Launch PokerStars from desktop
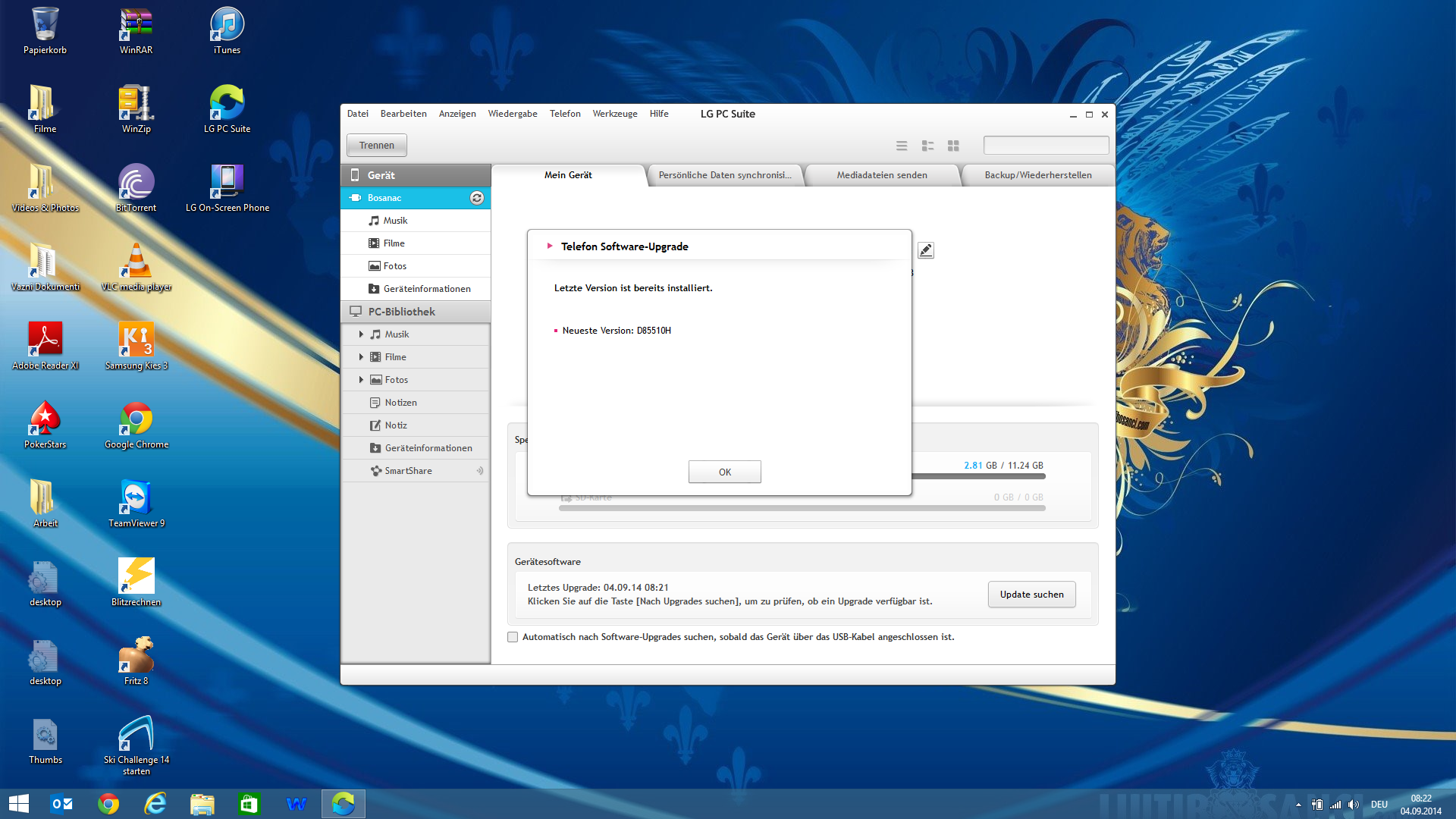1456x819 pixels. 45,425
